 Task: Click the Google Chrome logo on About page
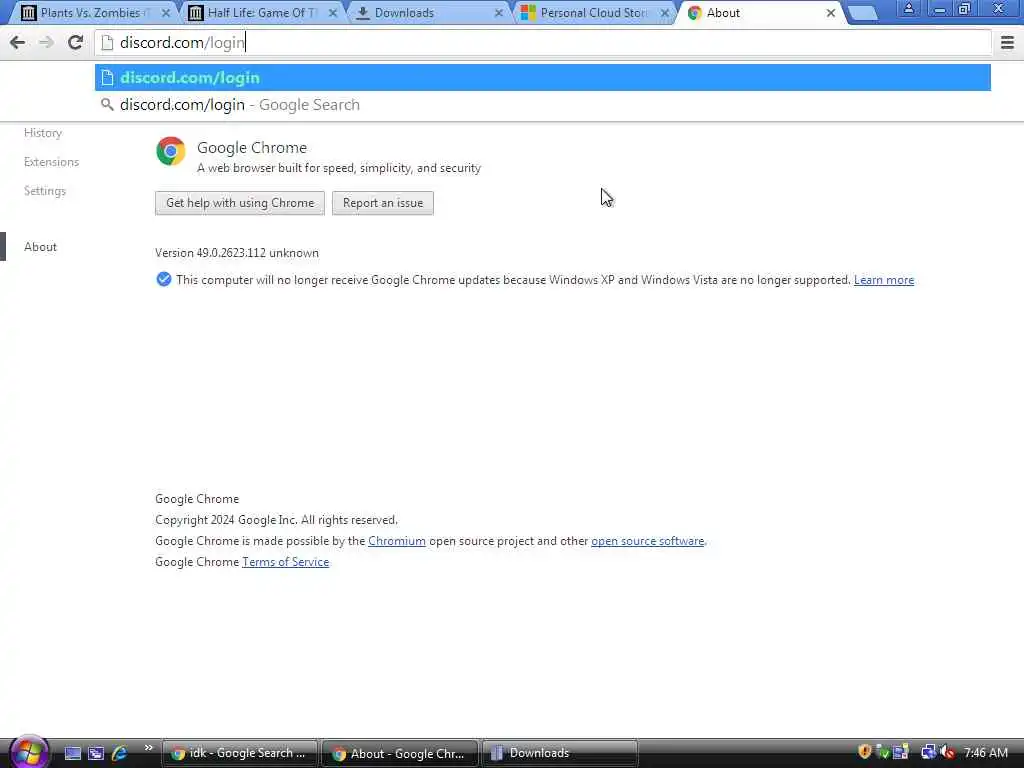point(170,151)
